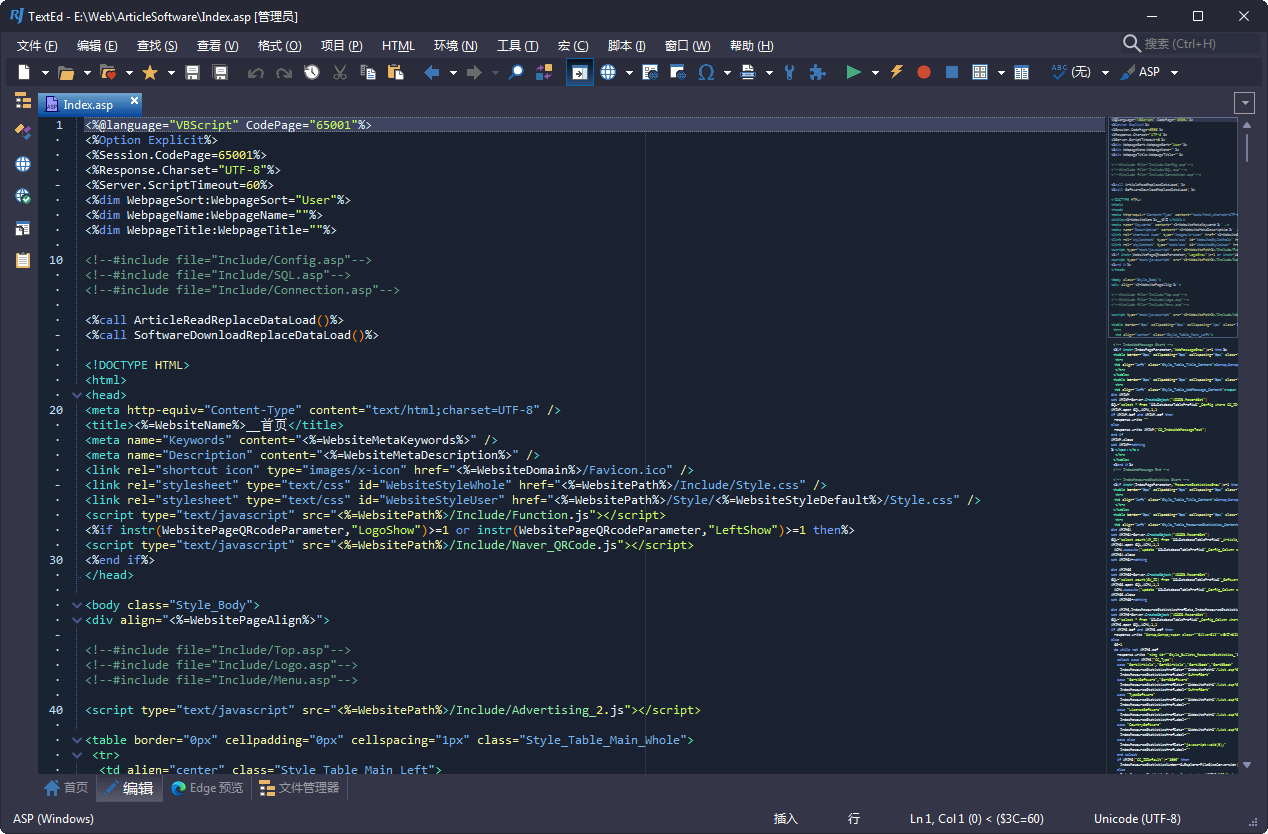
Task: Switch to the Edge 预览 tab
Action: 207,788
